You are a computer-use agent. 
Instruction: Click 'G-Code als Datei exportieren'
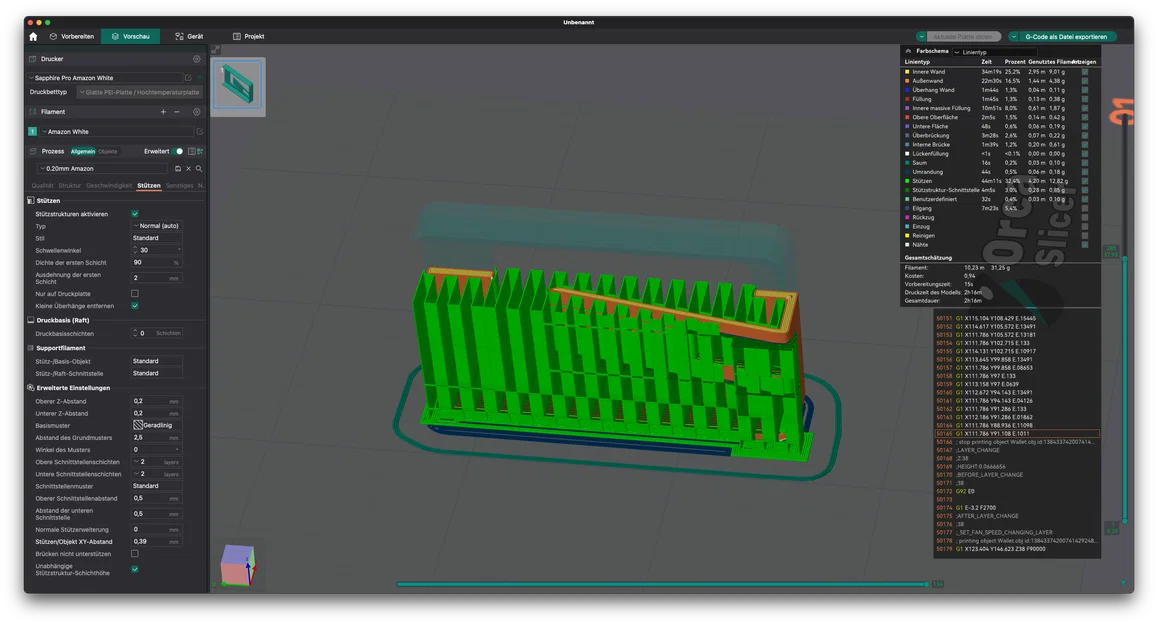coord(1067,35)
